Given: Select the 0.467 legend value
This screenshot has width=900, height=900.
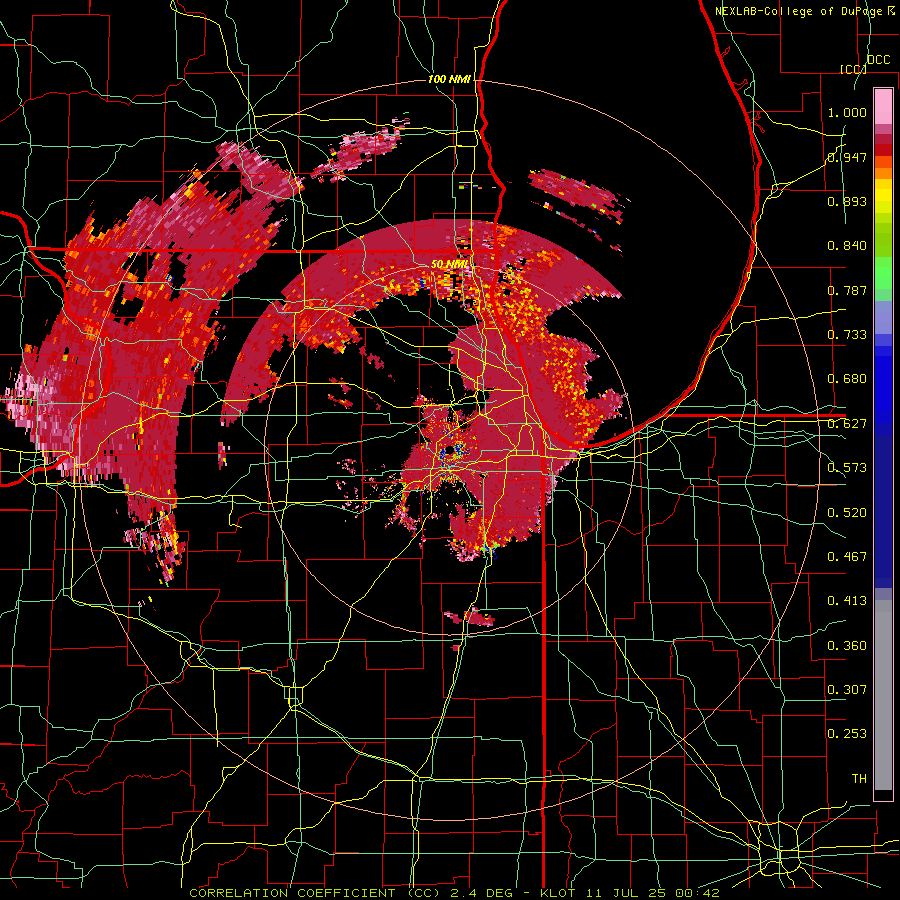Looking at the screenshot, I should pyautogui.click(x=847, y=557).
